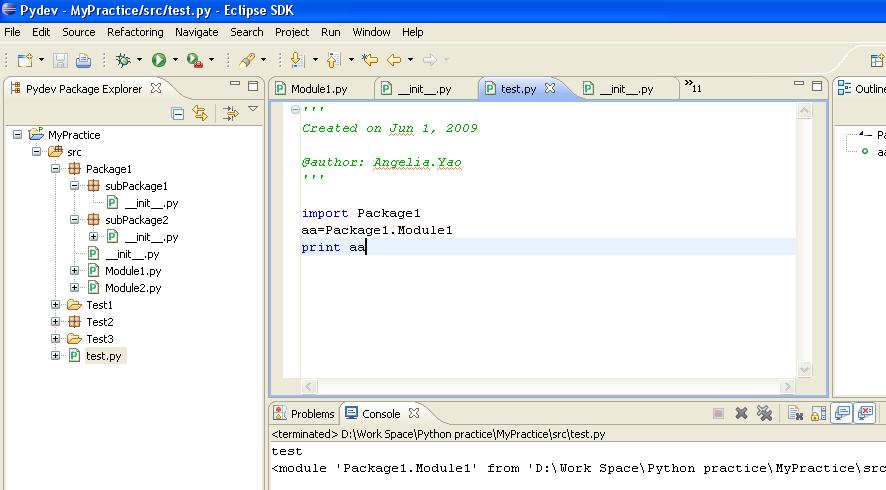Open the Project menu
Viewport: 886px width, 490px height.
point(292,32)
